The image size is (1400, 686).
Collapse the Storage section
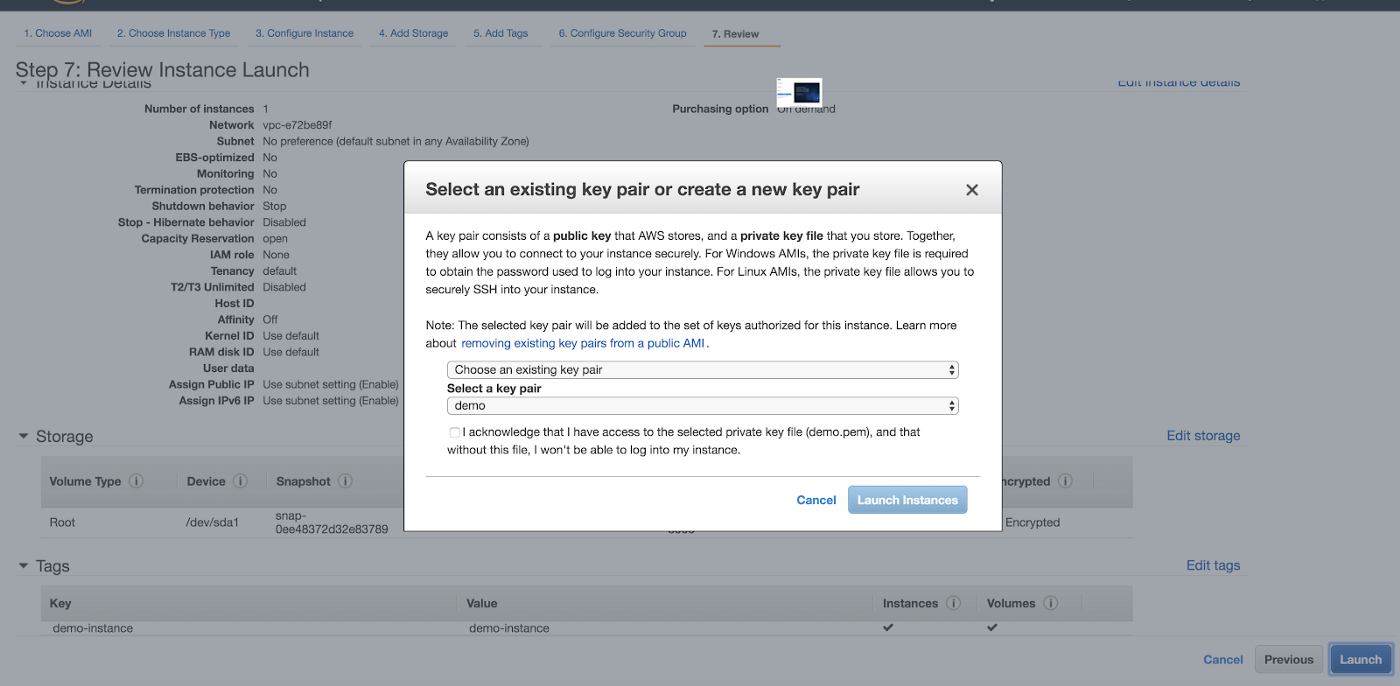click(23, 436)
